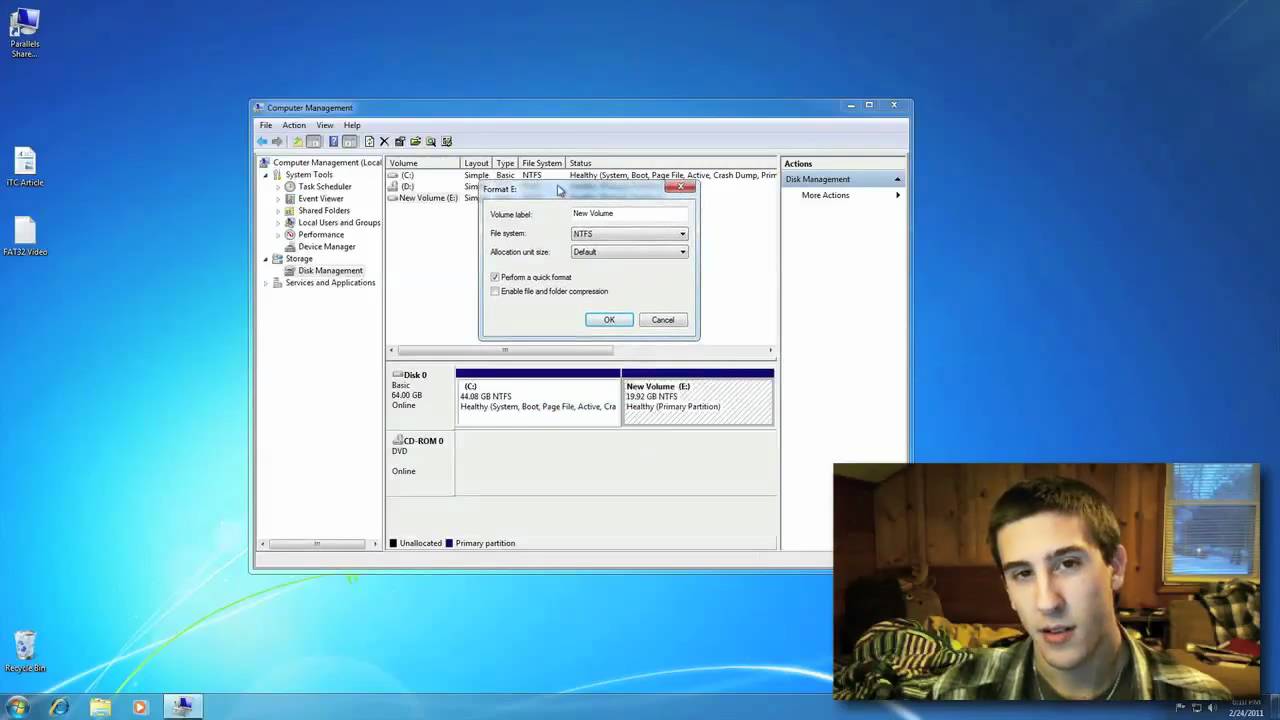Select the FAT32 Video desktop file
The height and width of the screenshot is (720, 1280).
tap(25, 238)
